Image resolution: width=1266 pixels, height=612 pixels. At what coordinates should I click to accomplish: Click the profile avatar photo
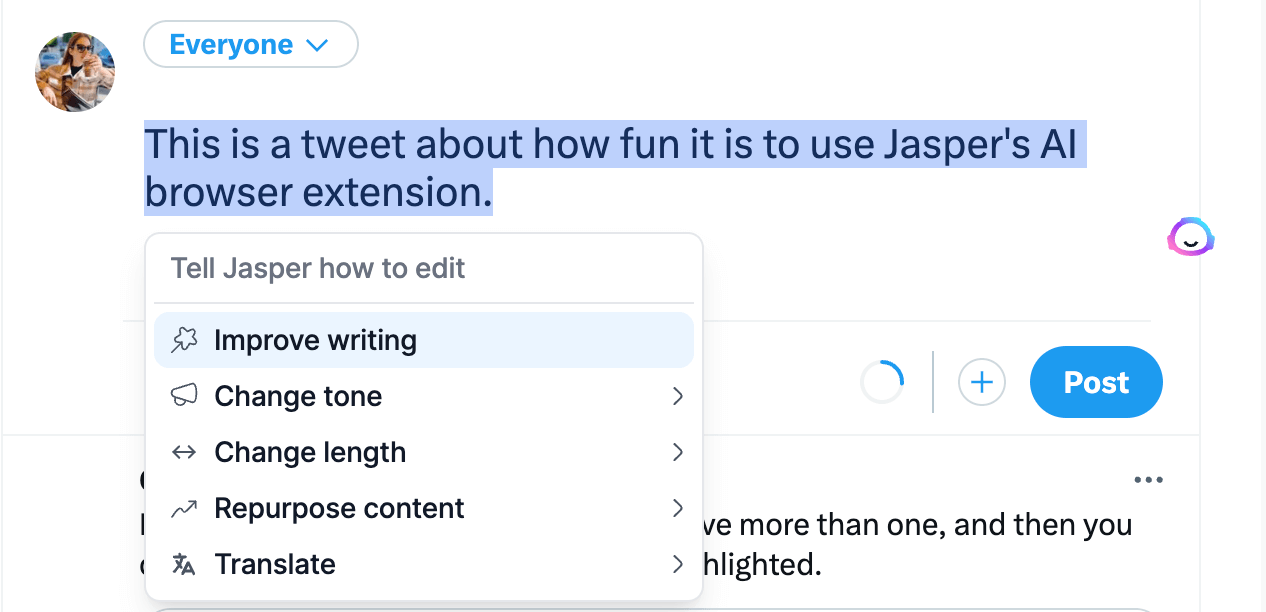point(74,71)
